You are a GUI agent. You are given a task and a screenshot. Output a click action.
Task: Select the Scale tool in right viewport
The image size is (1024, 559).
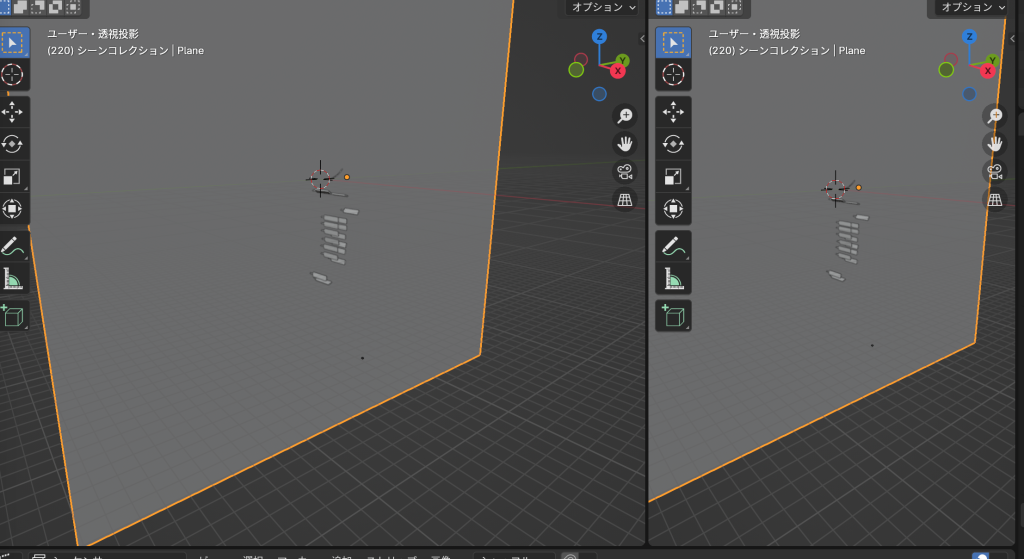click(x=673, y=177)
